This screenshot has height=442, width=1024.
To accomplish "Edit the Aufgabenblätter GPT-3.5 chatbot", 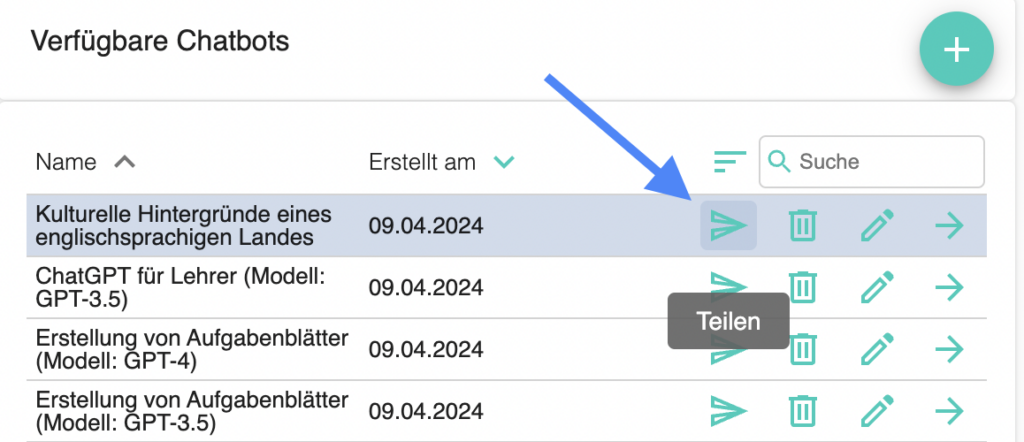I will click(x=876, y=411).
